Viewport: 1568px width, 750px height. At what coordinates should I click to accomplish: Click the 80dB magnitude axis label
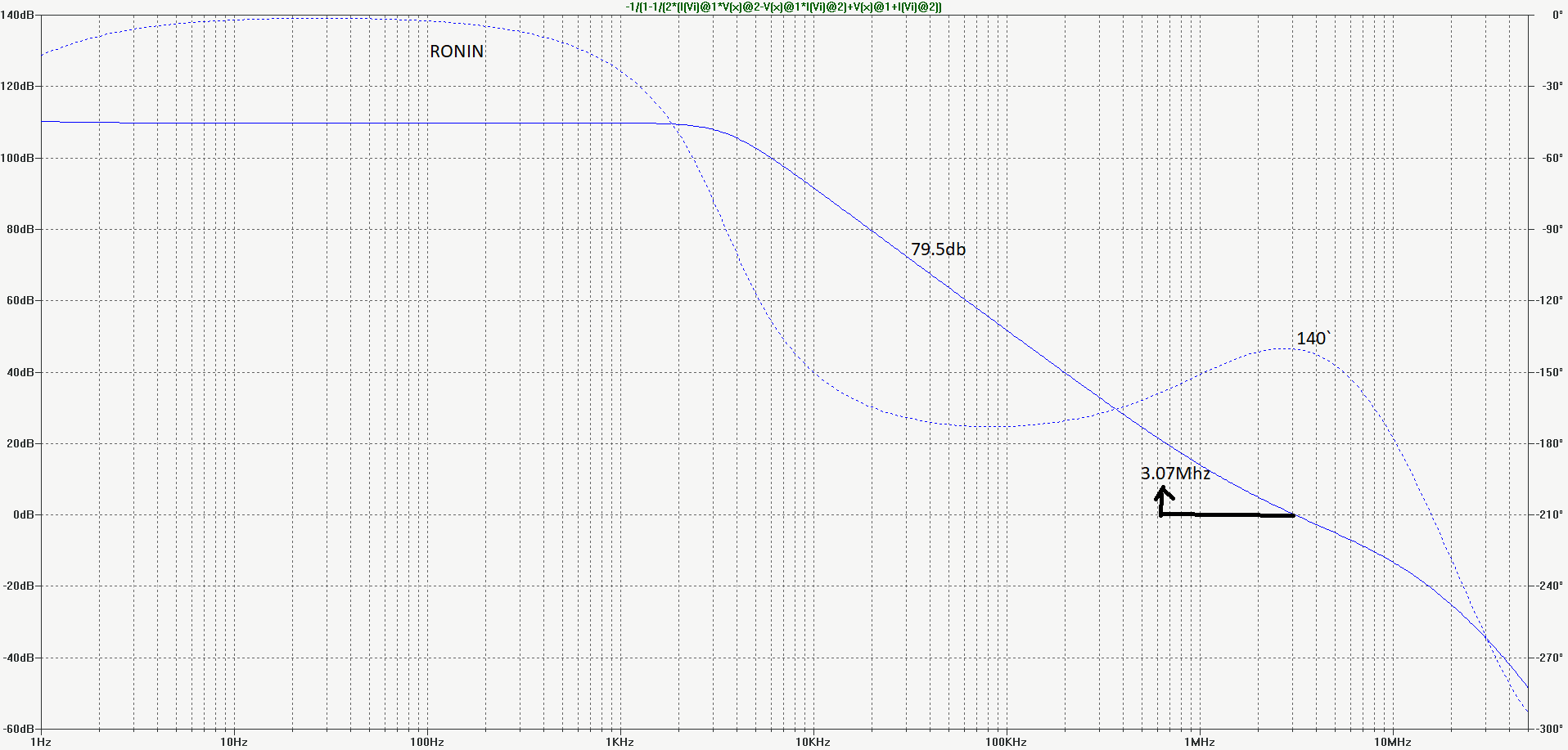click(20, 229)
